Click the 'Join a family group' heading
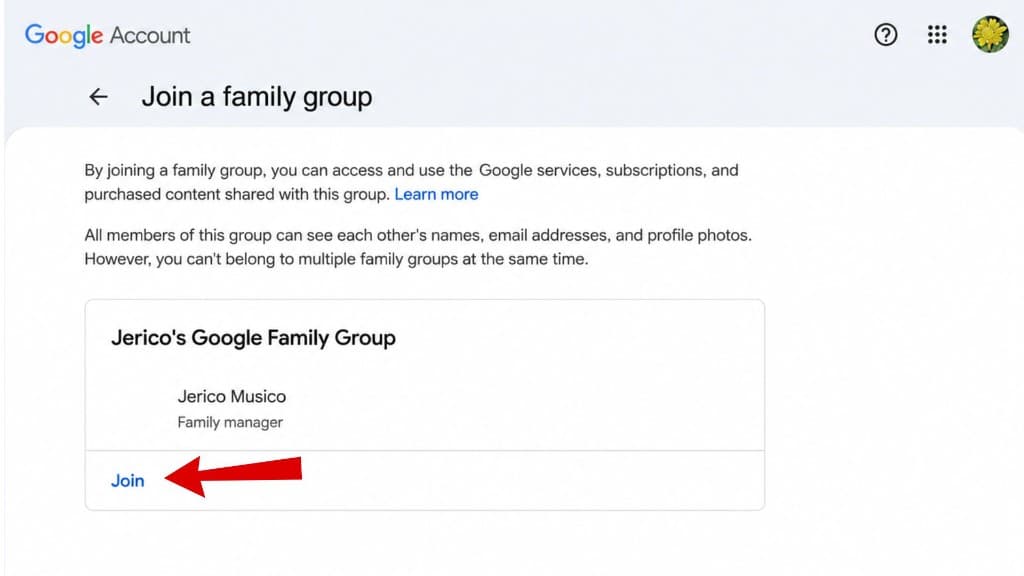Screen dimensions: 1024x576 (257, 97)
